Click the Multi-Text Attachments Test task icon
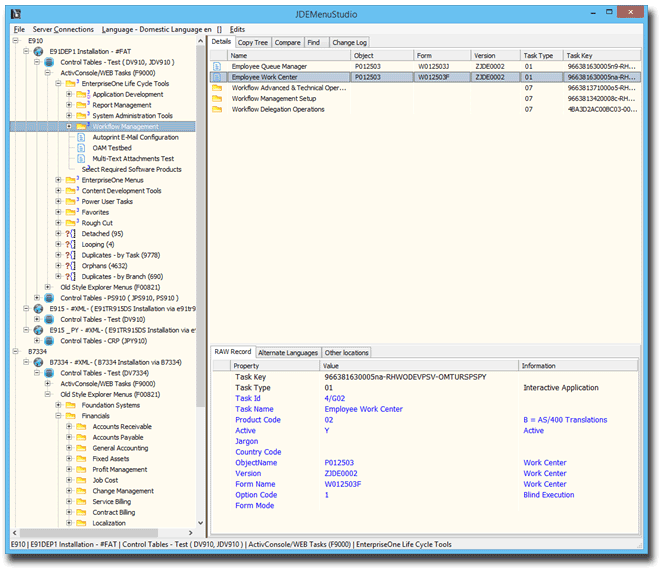This screenshot has height=569, width=663. [x=81, y=159]
